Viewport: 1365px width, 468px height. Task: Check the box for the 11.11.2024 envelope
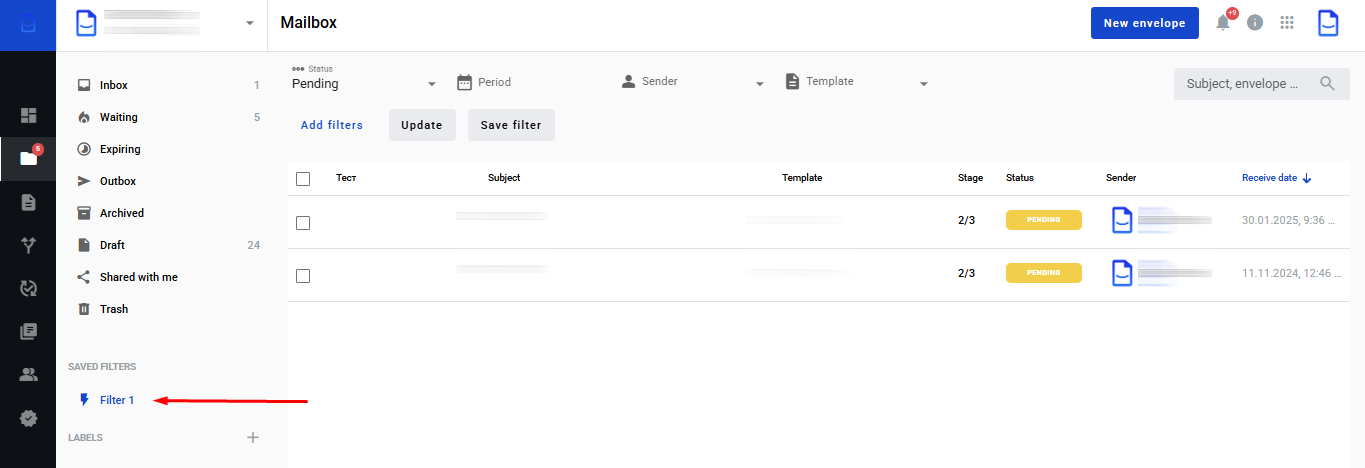pos(303,276)
